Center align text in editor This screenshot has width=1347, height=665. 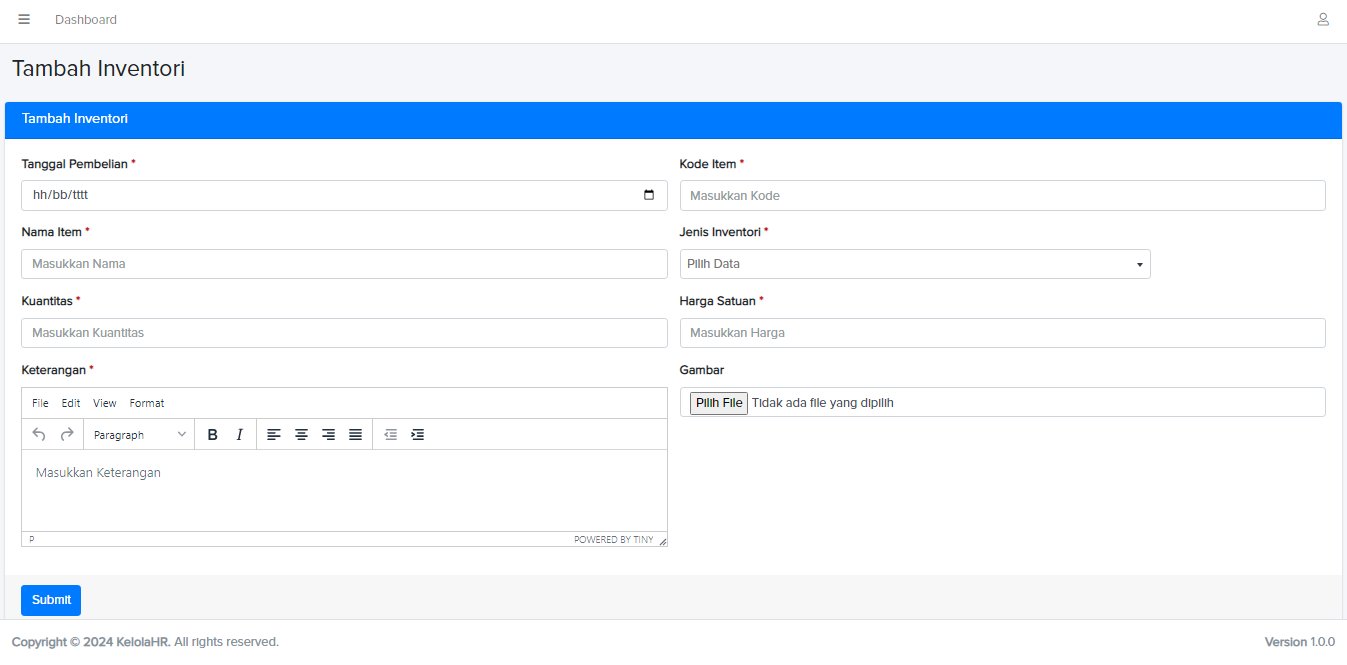(301, 435)
